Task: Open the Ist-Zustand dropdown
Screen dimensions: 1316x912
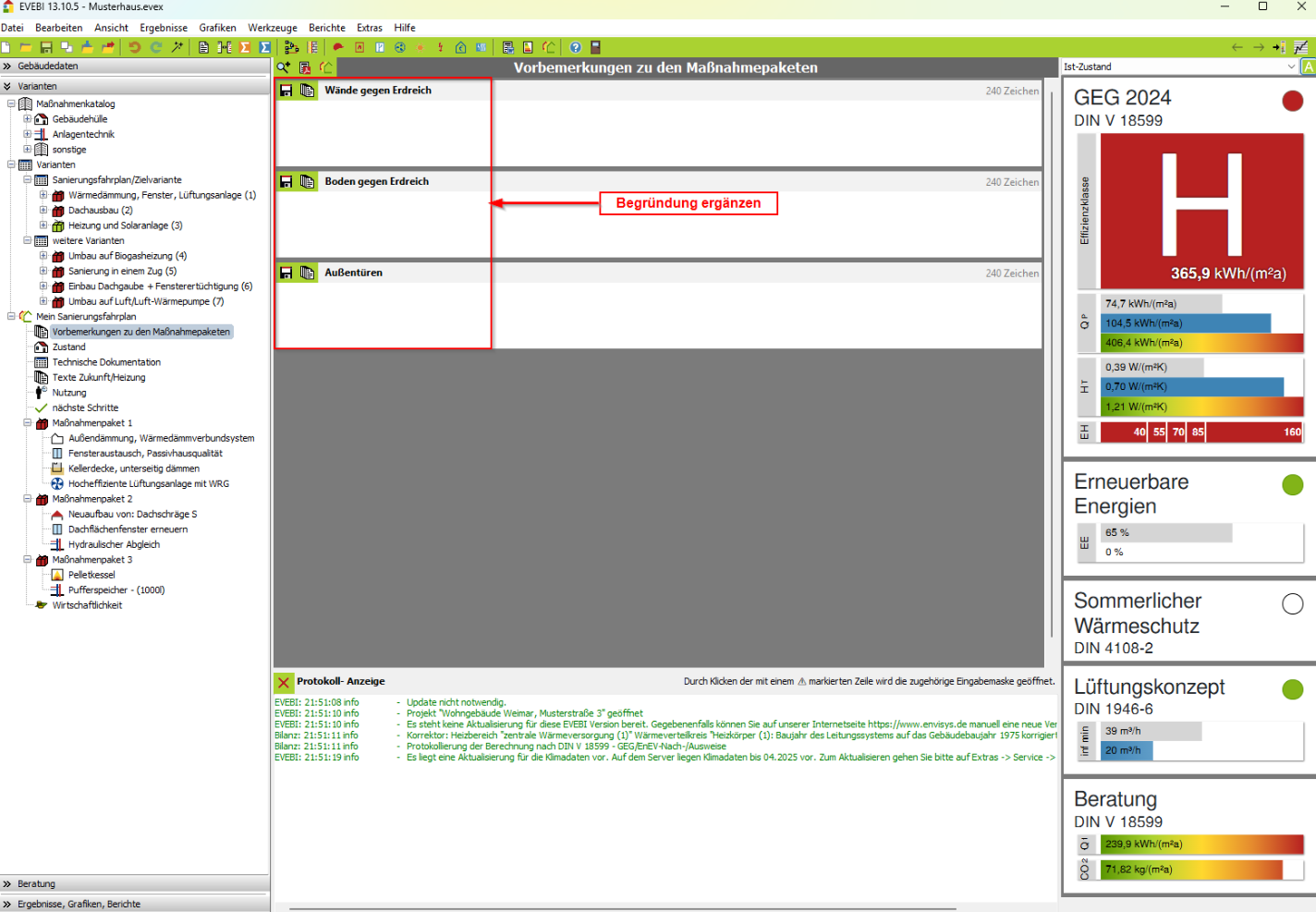Action: (1290, 67)
